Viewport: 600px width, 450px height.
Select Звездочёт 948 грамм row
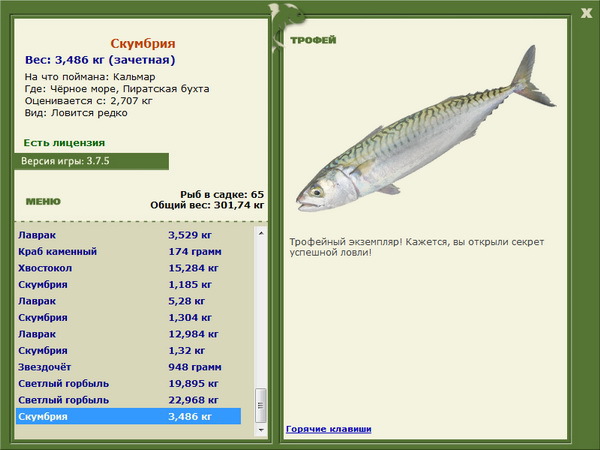click(129, 367)
